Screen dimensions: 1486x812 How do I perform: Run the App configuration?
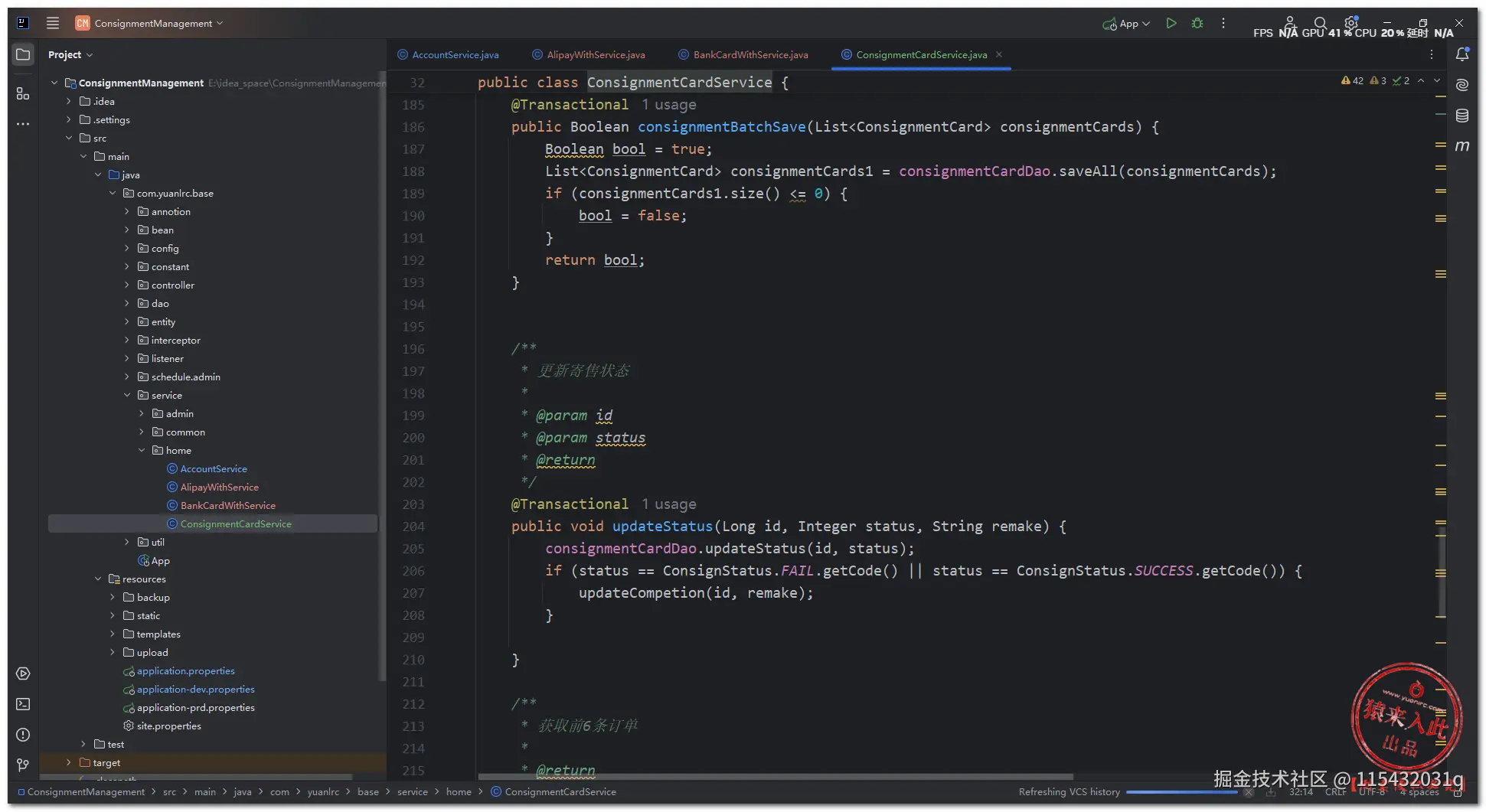click(x=1171, y=23)
